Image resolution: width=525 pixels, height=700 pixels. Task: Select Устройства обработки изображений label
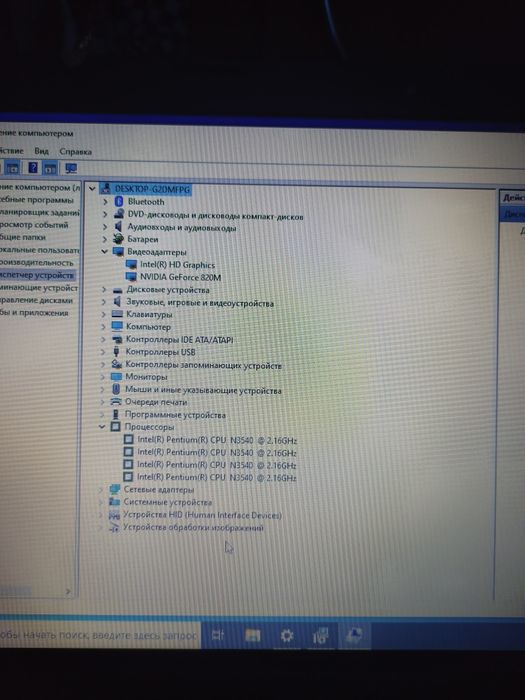coord(193,527)
